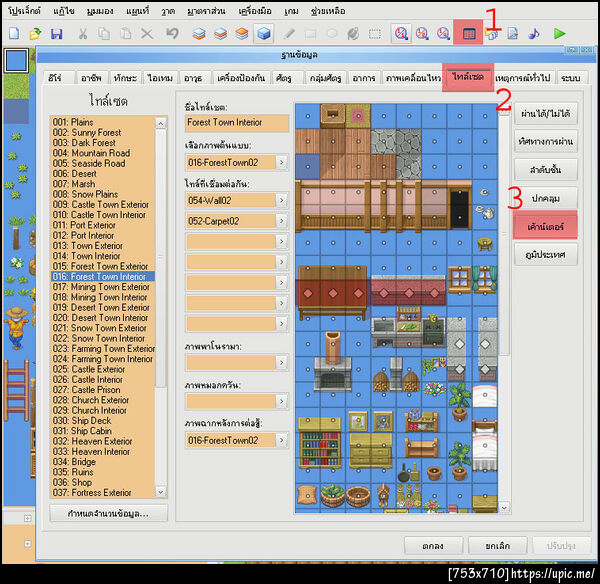Switch to the ระบบ tab
Image resolution: width=600 pixels, height=584 pixels.
[x=571, y=78]
